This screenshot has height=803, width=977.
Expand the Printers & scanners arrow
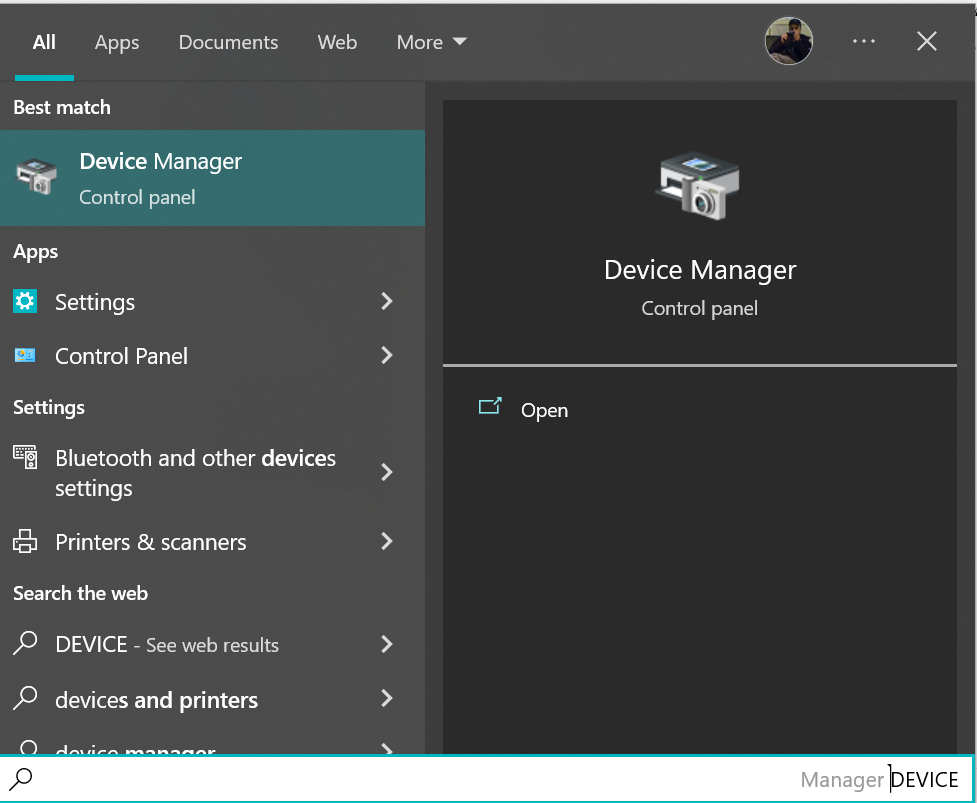[x=387, y=541]
